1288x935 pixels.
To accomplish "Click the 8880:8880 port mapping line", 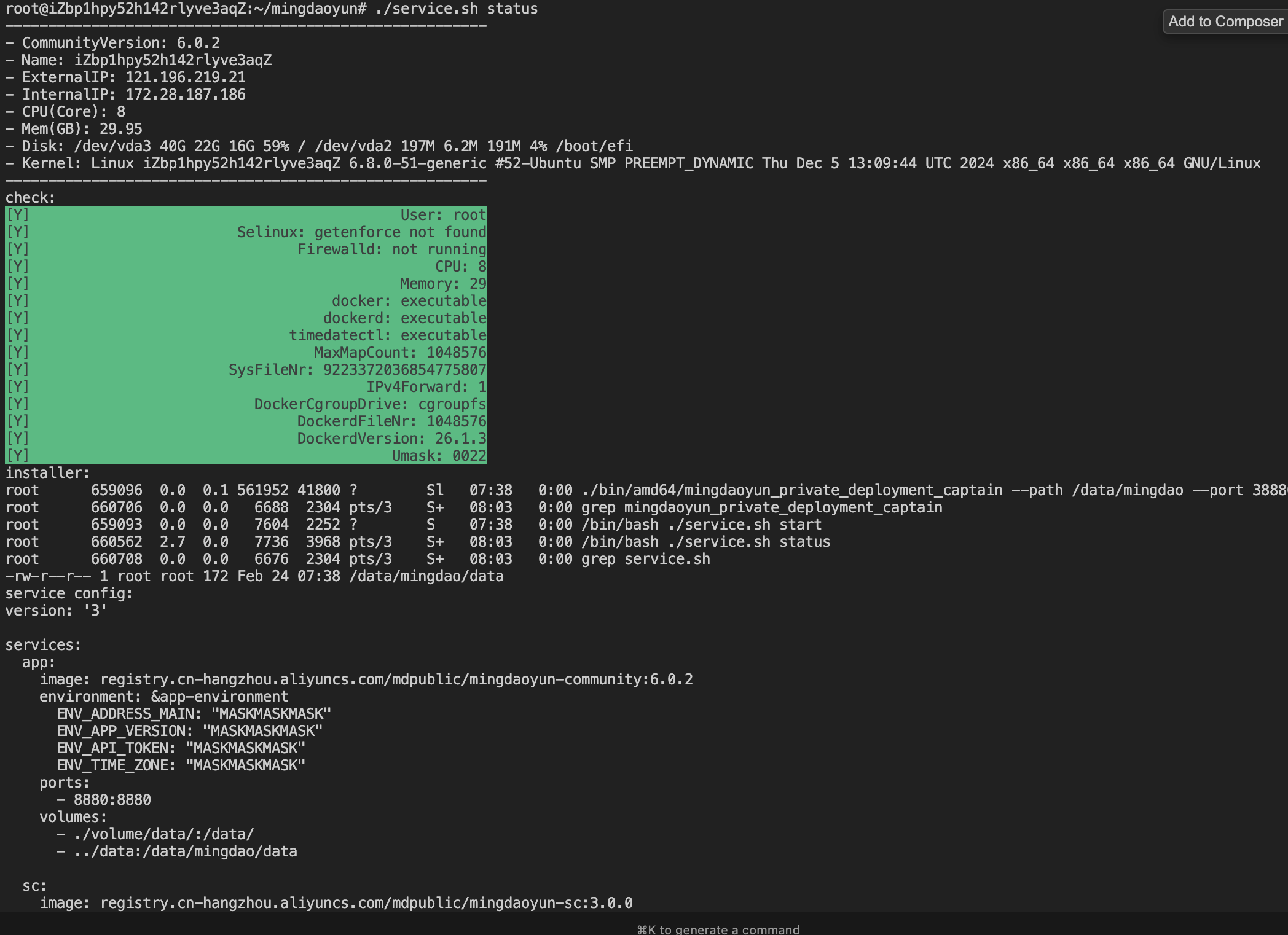I will coord(112,800).
